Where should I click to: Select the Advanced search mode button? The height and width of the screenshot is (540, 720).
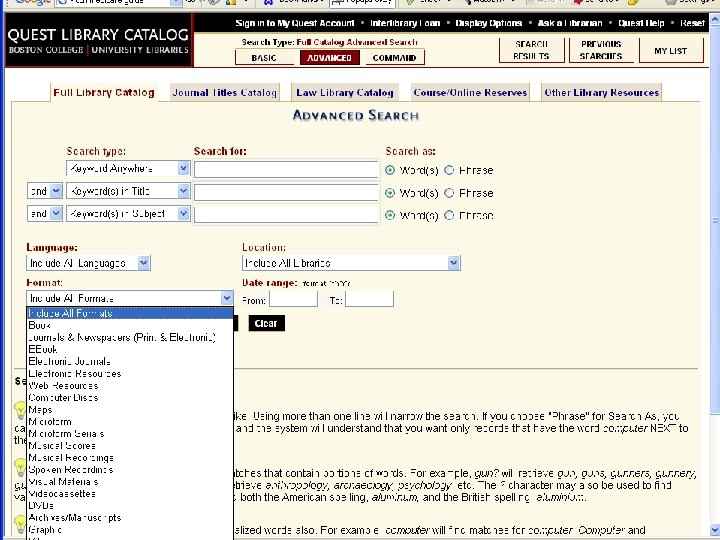[329, 58]
